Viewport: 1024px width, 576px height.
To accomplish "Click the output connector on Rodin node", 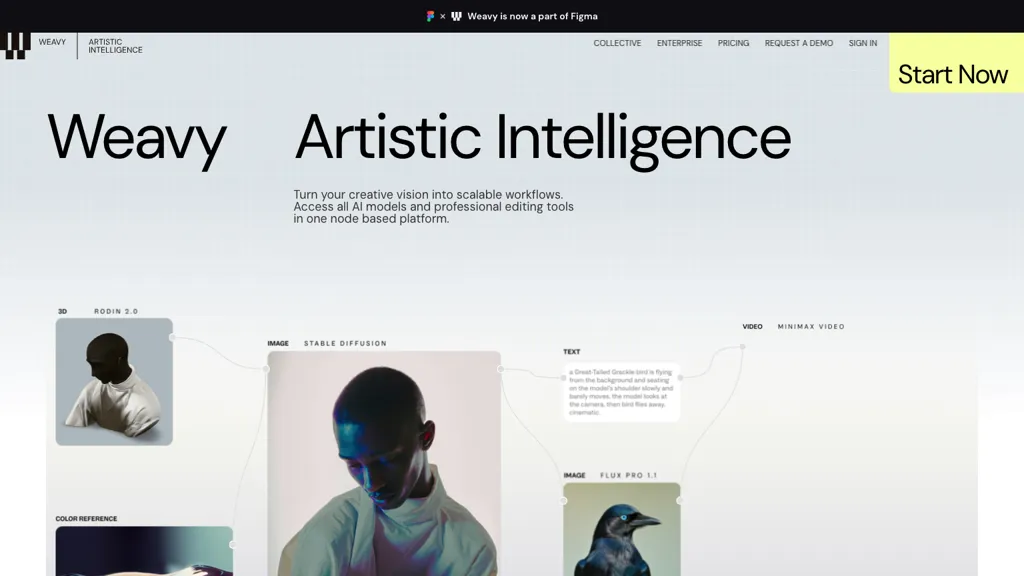I will pyautogui.click(x=172, y=338).
